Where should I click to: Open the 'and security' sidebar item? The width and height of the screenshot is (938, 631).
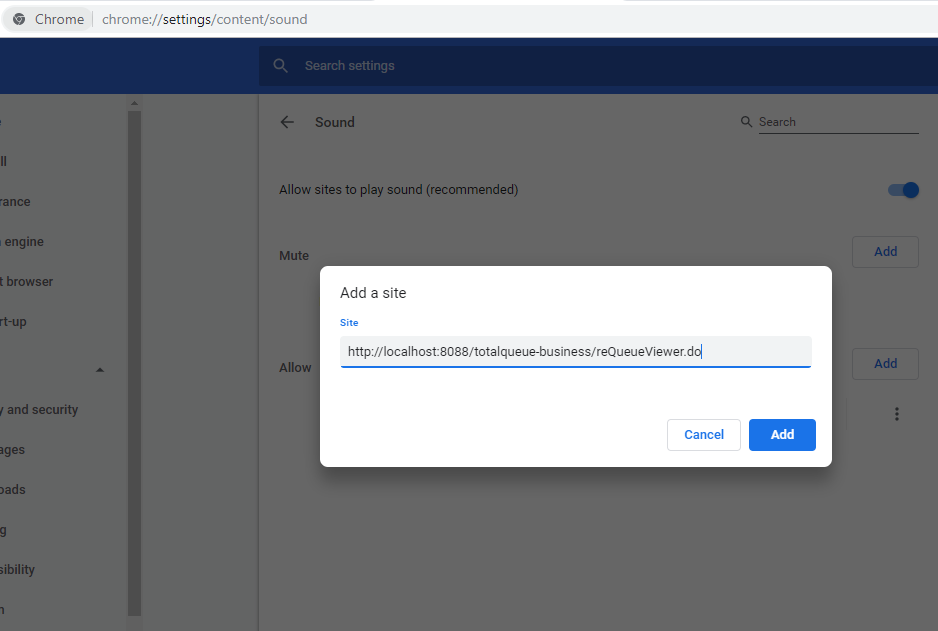tap(39, 410)
